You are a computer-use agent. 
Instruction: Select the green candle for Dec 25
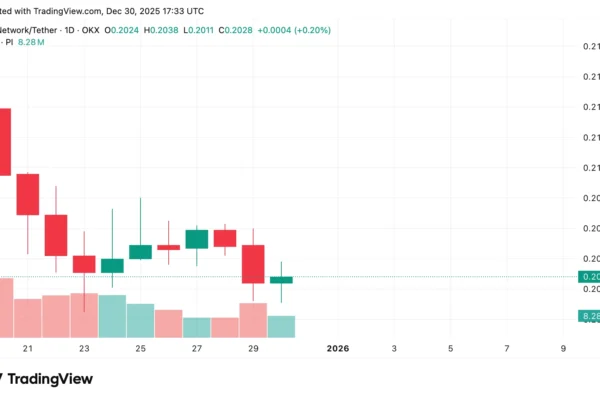point(140,252)
